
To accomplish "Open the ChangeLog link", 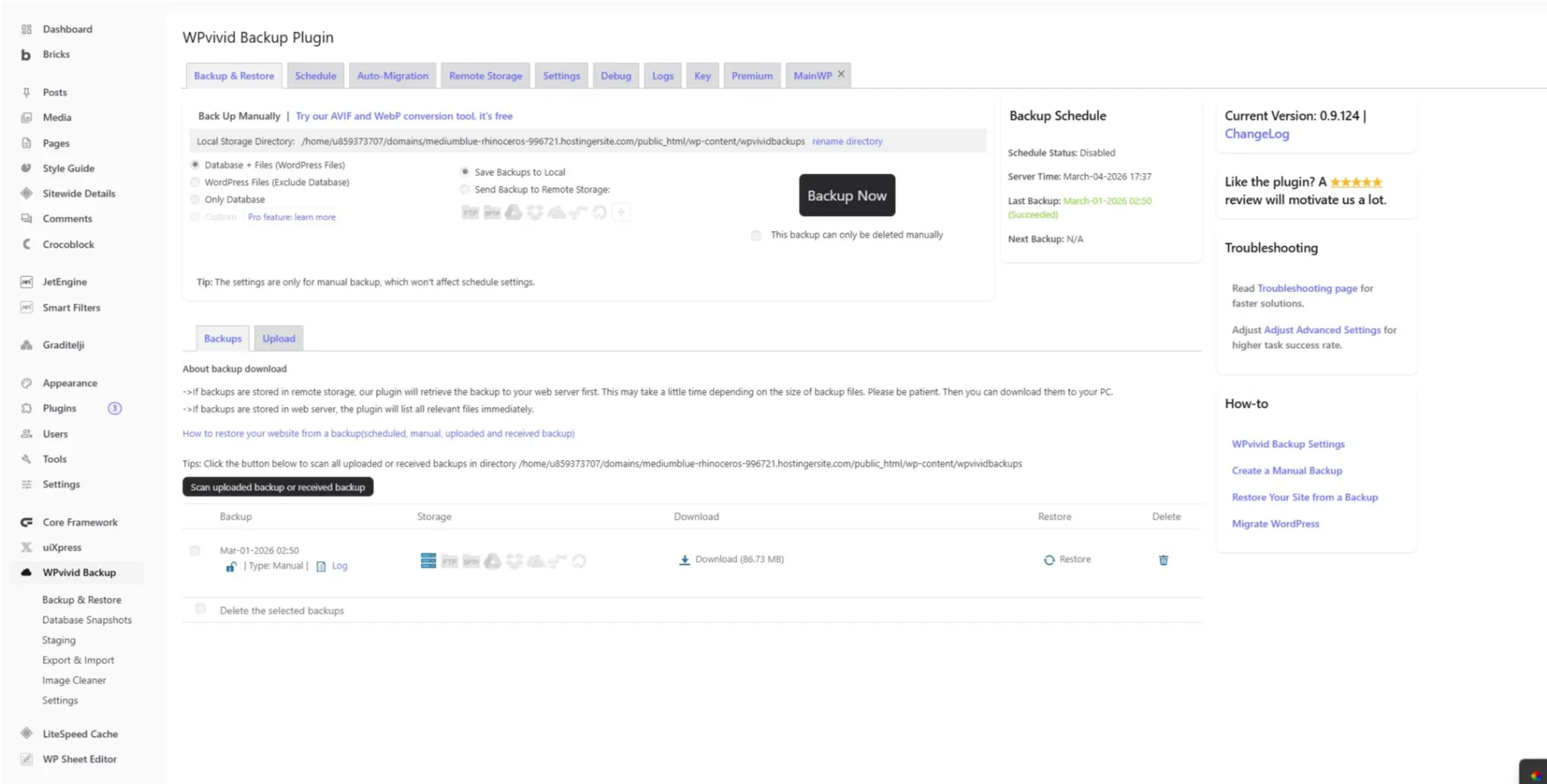I will (1256, 134).
